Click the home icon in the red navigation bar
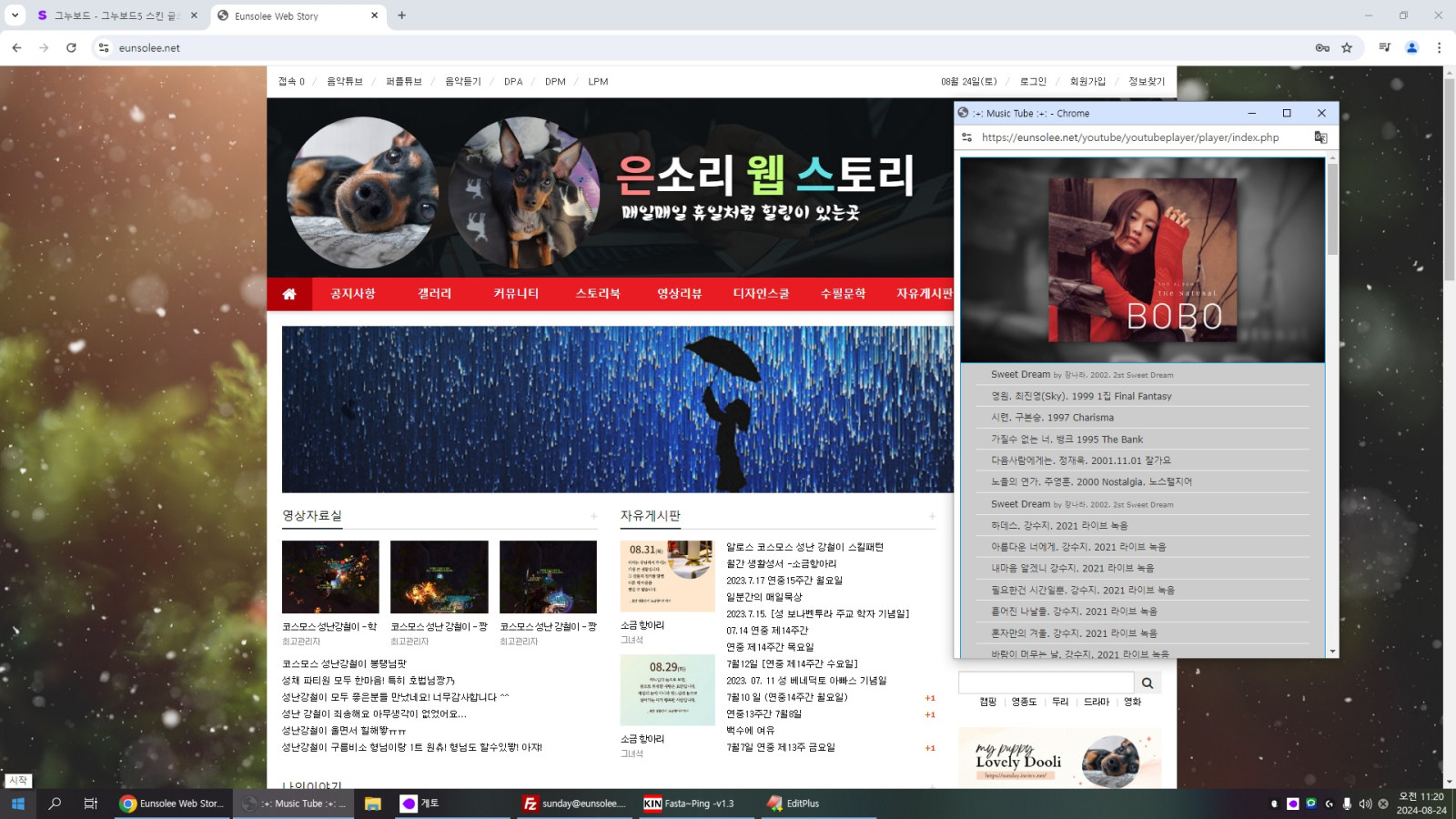Viewport: 1456px width, 819px height. tap(289, 294)
